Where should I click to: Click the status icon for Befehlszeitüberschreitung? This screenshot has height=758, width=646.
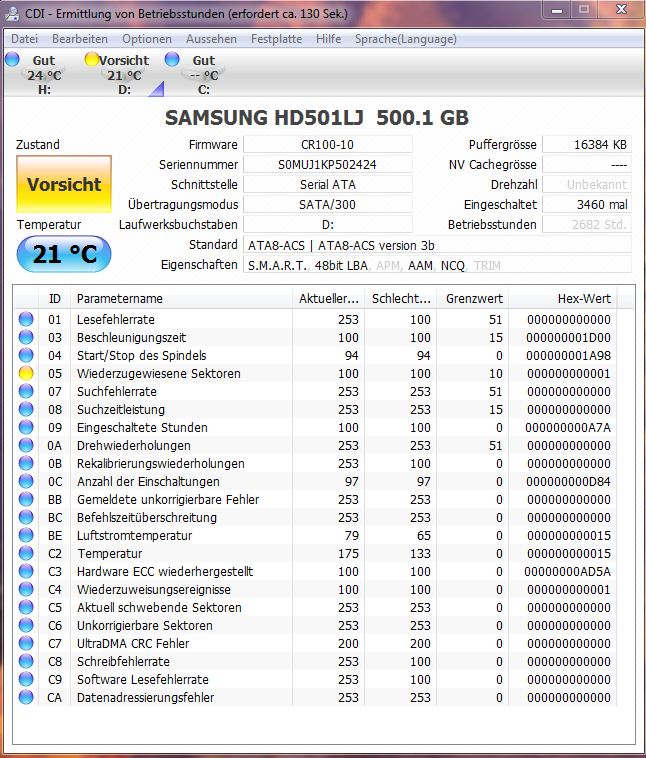(26, 517)
